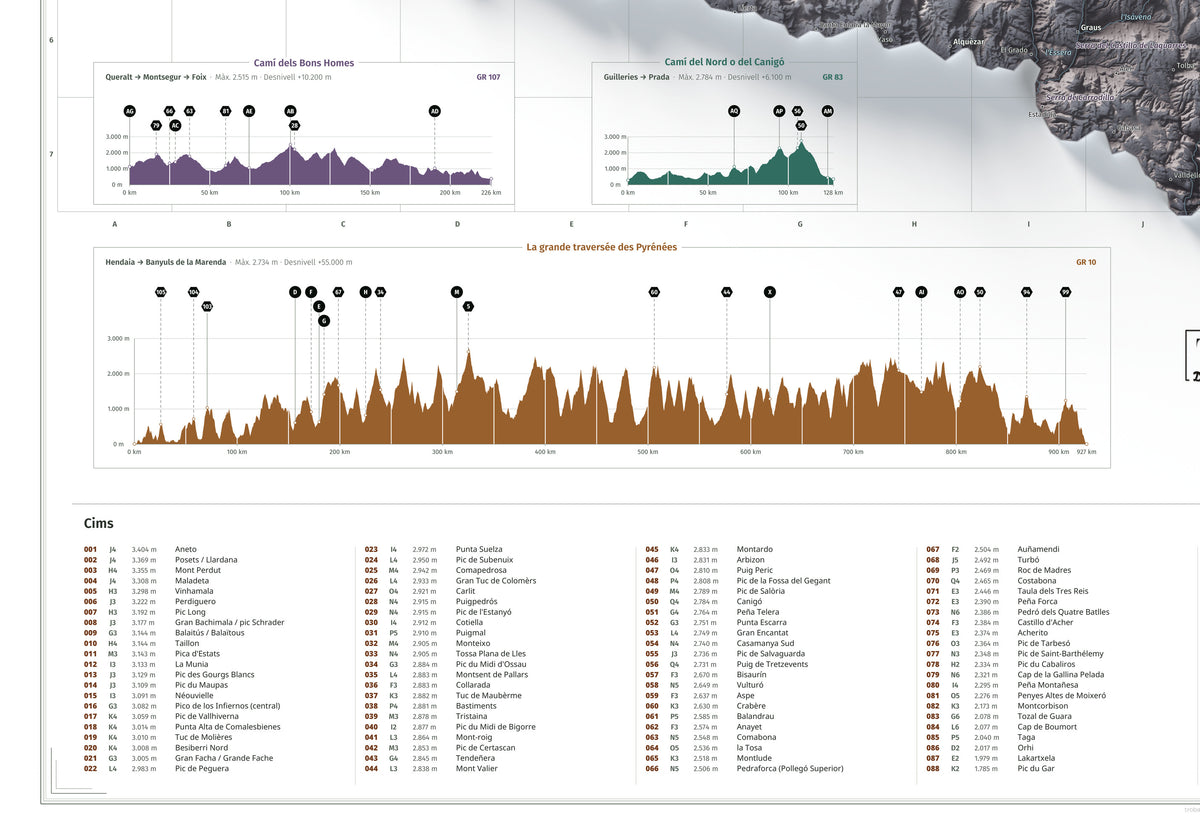This screenshot has width=1200, height=840.
Task: Click the "Camí del Nord o del Canigó" title
Action: [x=725, y=63]
